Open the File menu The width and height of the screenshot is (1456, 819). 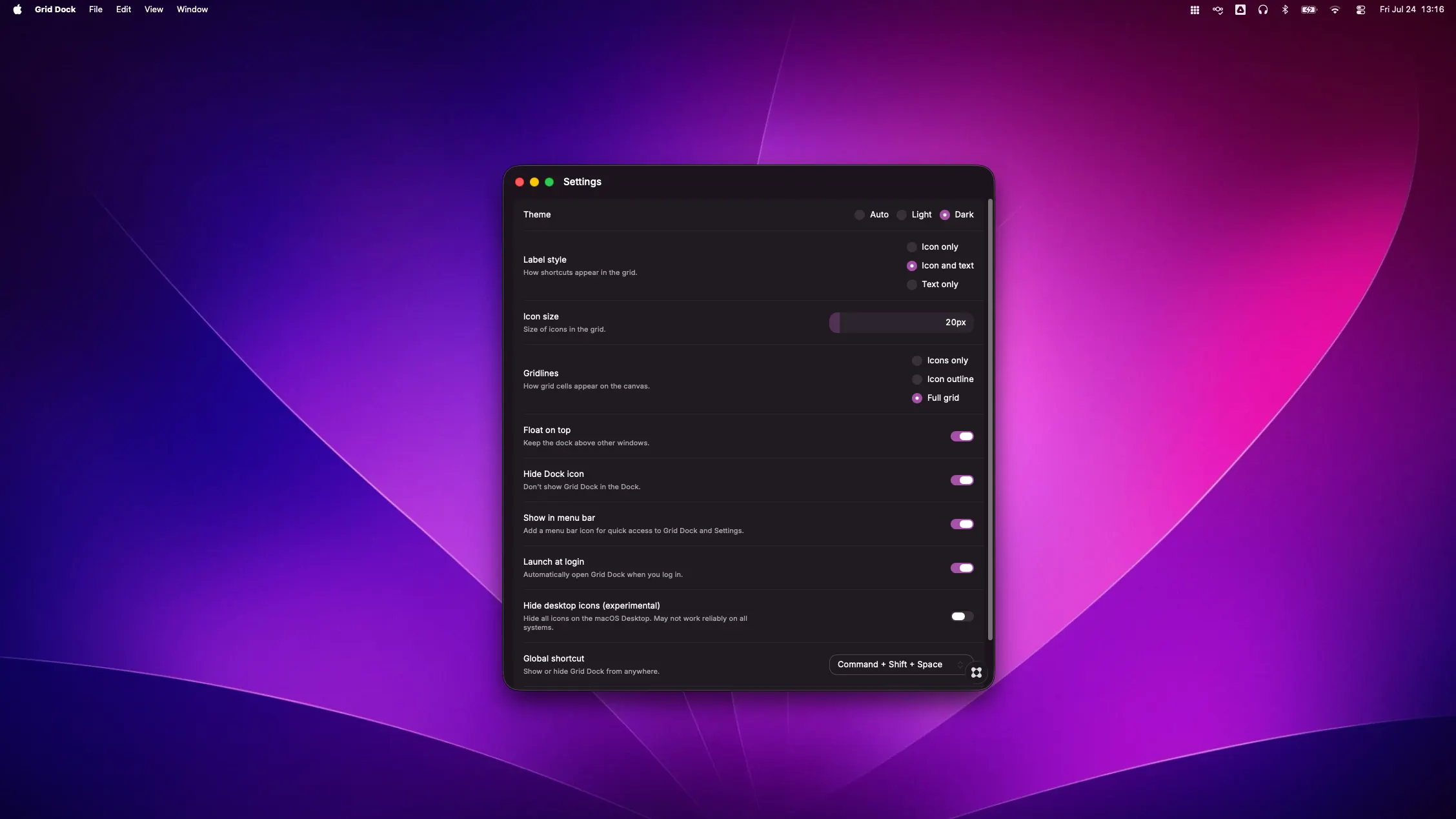[x=96, y=10]
